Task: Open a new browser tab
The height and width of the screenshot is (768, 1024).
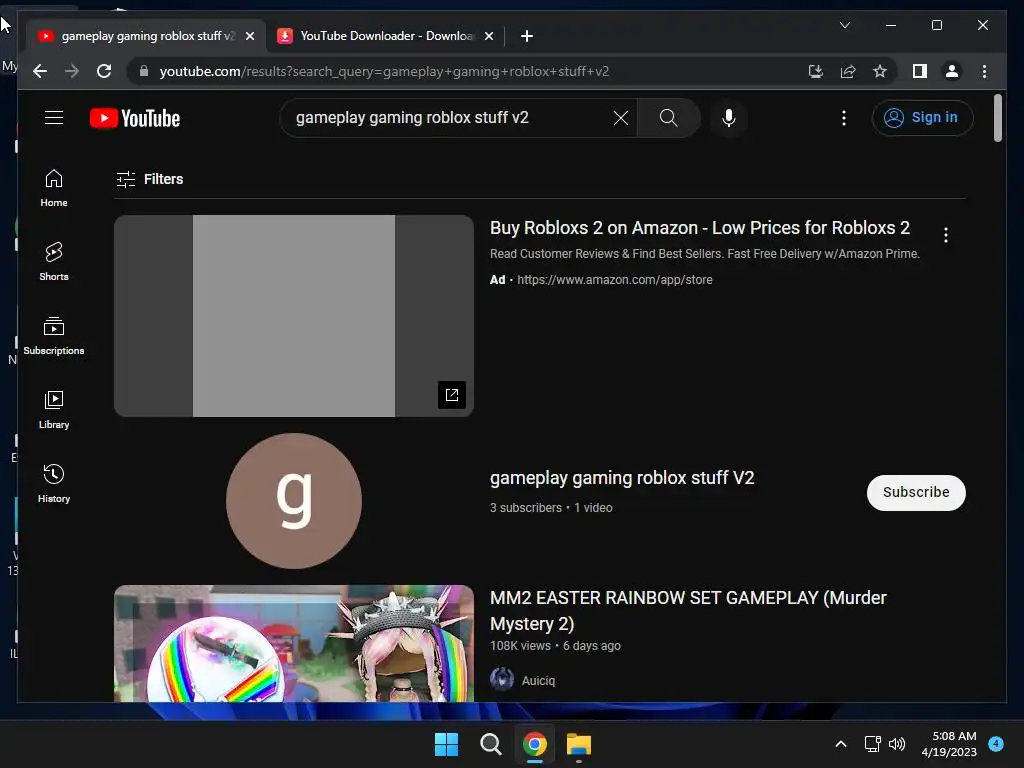Action: coord(526,36)
